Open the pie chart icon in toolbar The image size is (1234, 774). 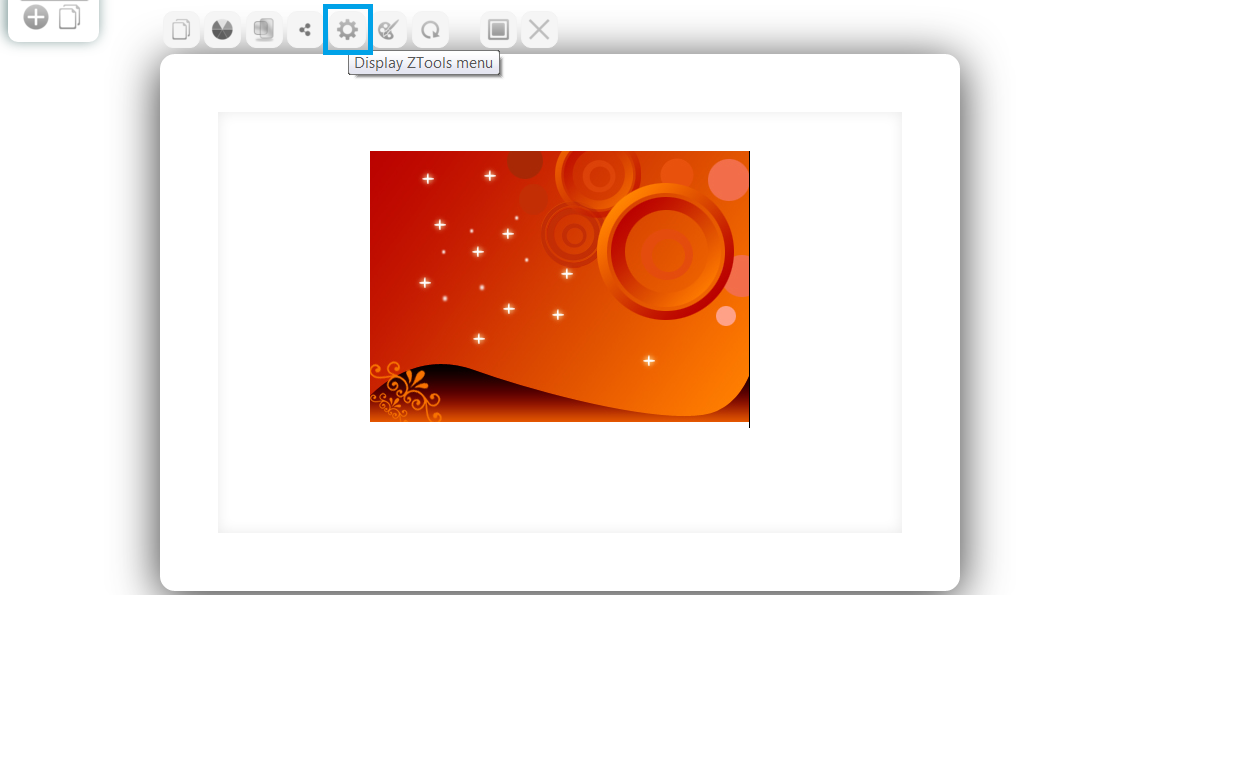click(222, 30)
